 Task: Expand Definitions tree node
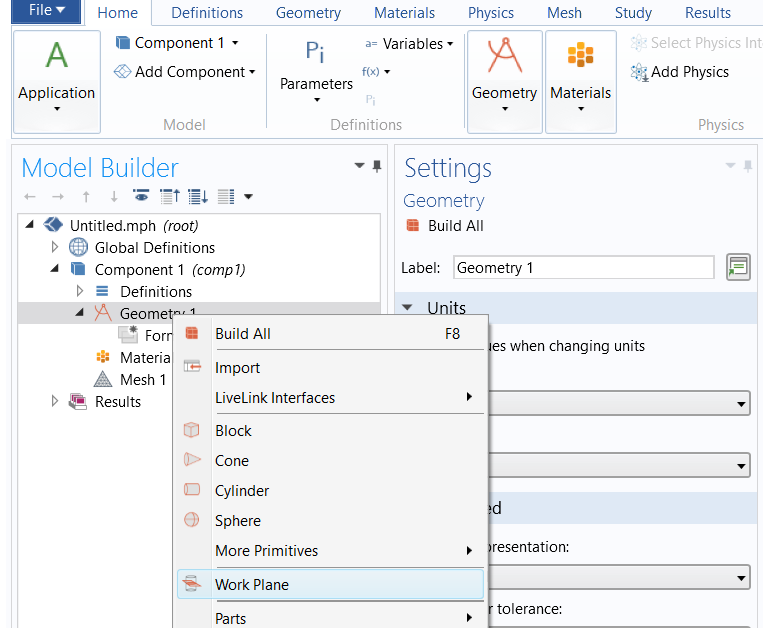[80, 291]
